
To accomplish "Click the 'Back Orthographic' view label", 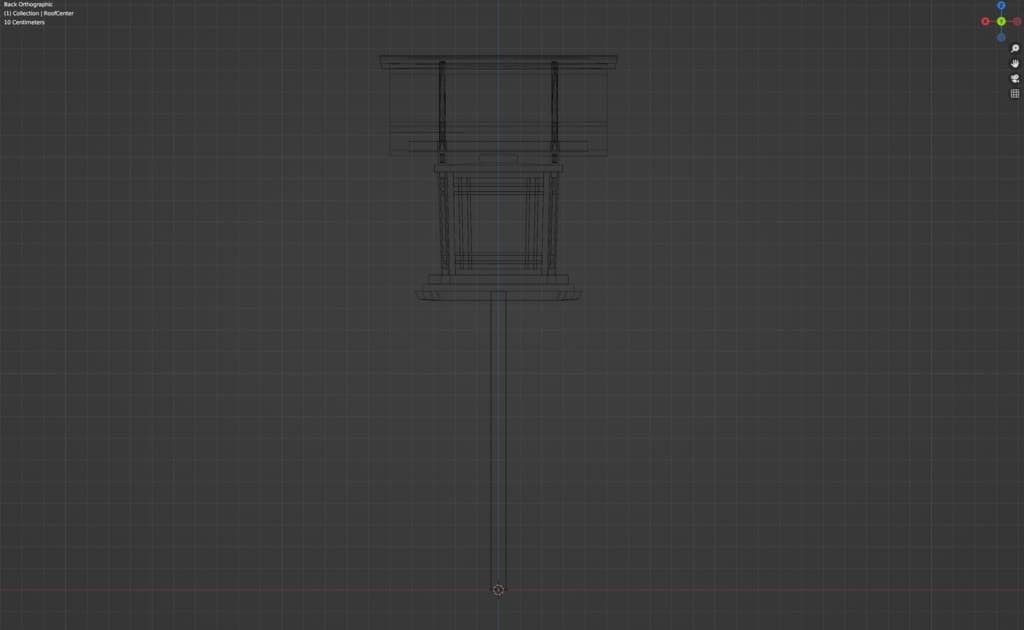I will coord(28,4).
